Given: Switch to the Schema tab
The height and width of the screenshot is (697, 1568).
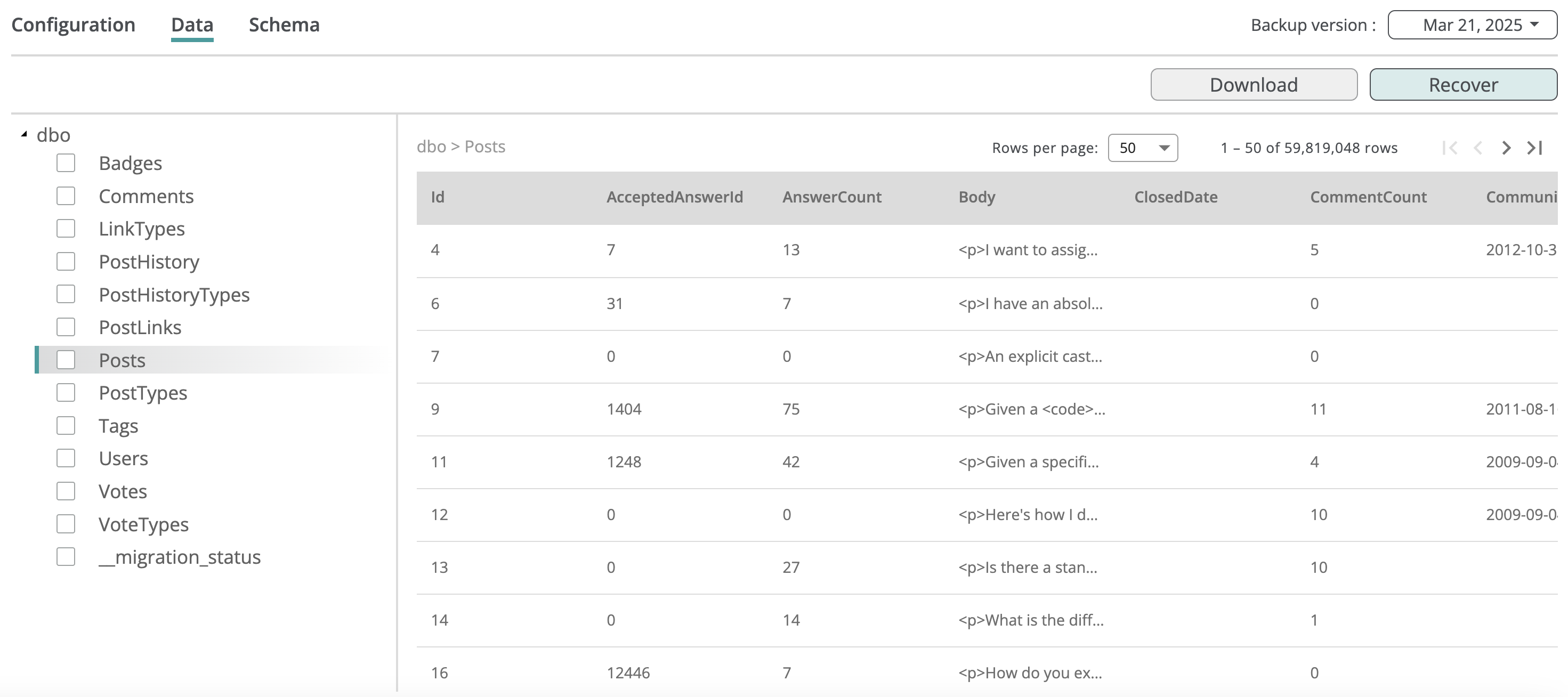Looking at the screenshot, I should (x=284, y=25).
